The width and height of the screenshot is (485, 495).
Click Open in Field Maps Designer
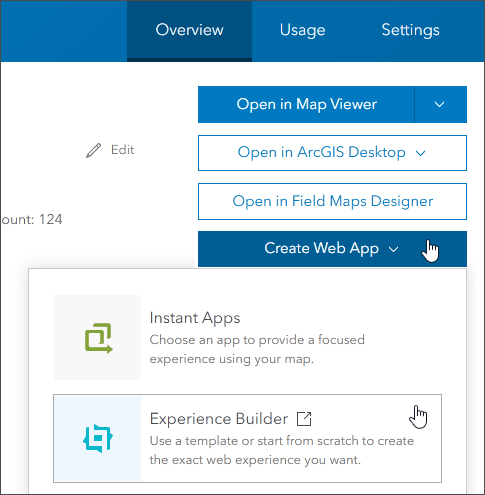[332, 201]
